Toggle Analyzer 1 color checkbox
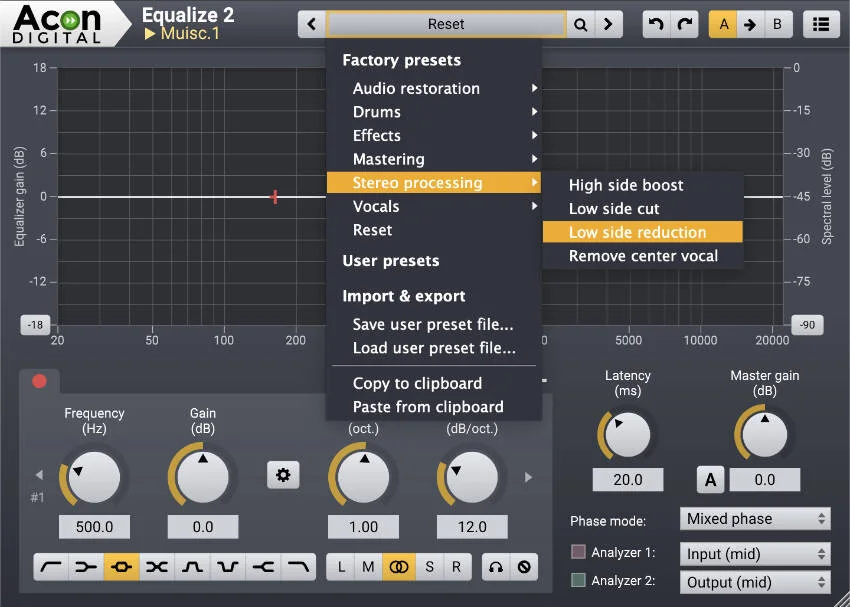This screenshot has height=607, width=850. [x=578, y=552]
